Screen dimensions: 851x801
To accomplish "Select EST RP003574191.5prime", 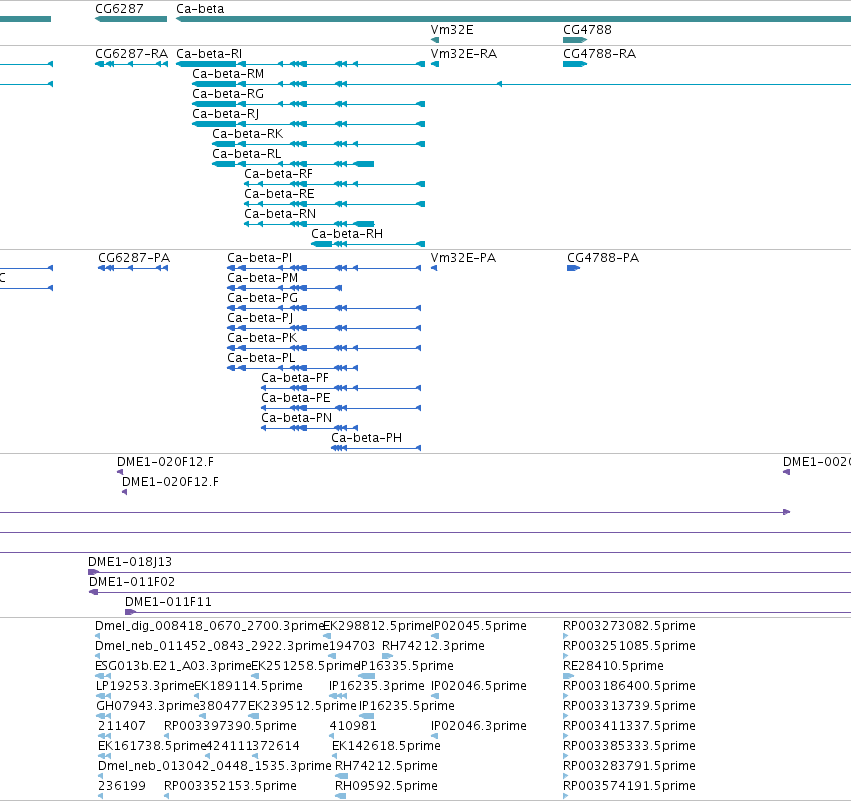I will (x=629, y=786).
